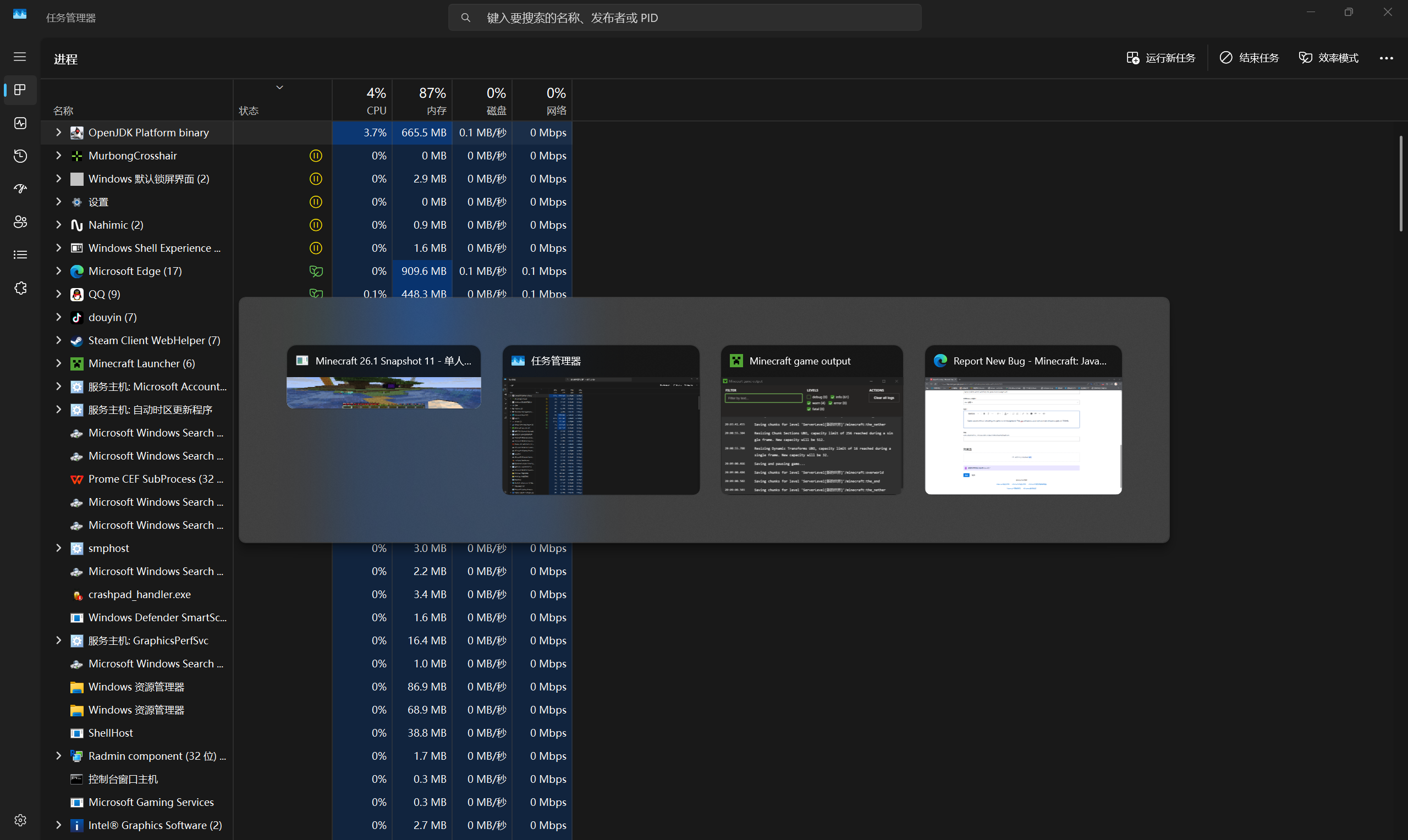Click the process search input field
Image resolution: width=1408 pixels, height=840 pixels.
point(685,18)
